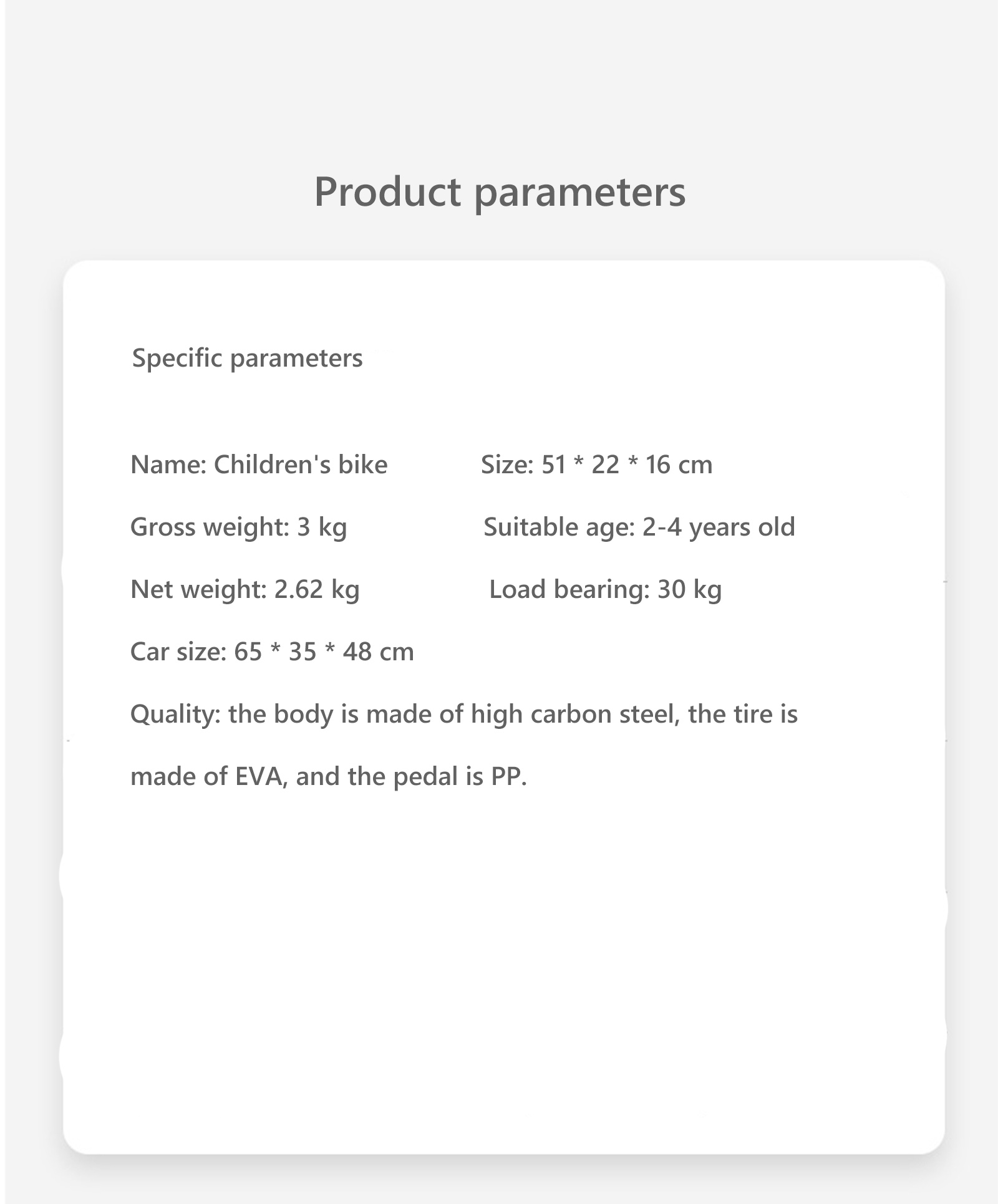Click the 'made of EVA' second line

click(329, 777)
